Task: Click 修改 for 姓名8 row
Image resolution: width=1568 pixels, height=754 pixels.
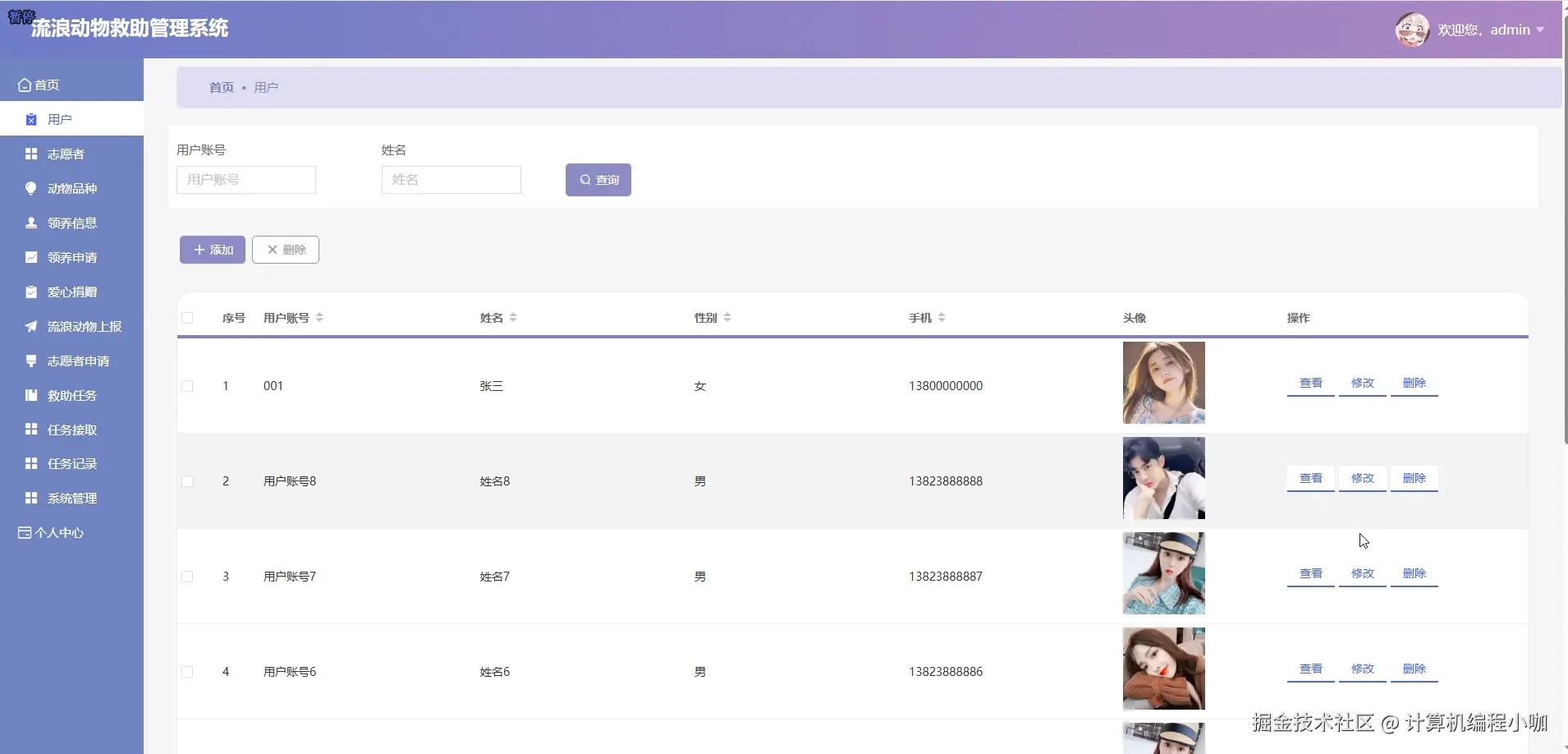Action: point(1363,479)
